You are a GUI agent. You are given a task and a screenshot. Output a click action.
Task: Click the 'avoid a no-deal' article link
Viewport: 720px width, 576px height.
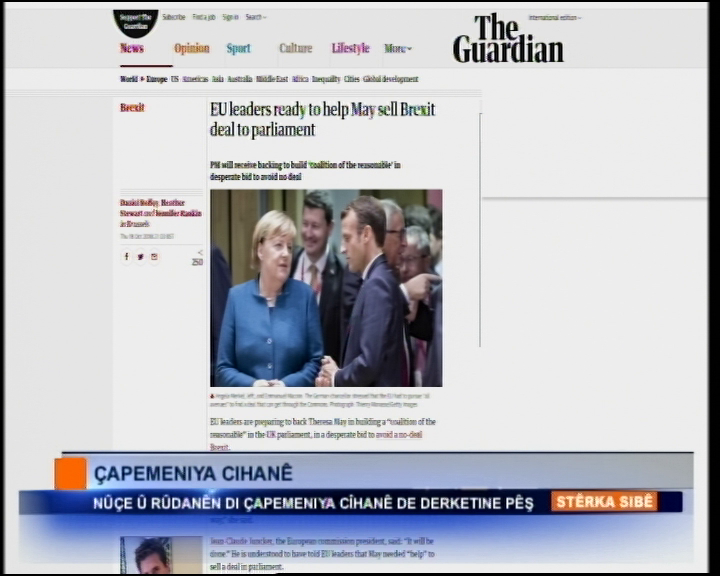tap(399, 435)
